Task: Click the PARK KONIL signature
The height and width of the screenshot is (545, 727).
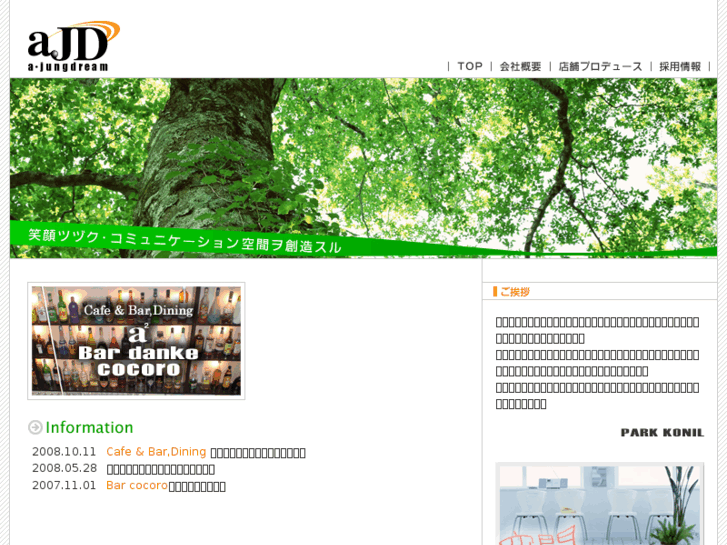Action: pyautogui.click(x=662, y=433)
